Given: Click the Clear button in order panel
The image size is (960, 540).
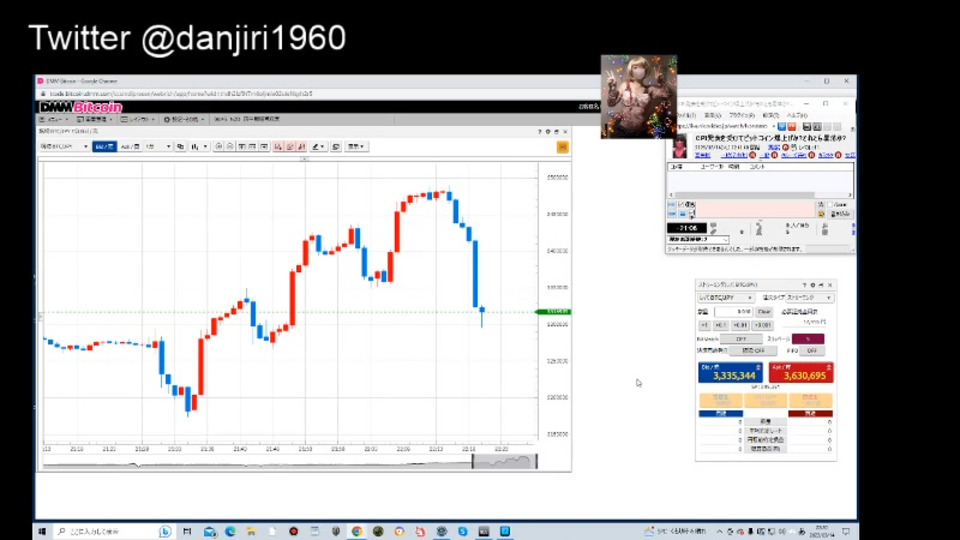Looking at the screenshot, I should [763, 312].
